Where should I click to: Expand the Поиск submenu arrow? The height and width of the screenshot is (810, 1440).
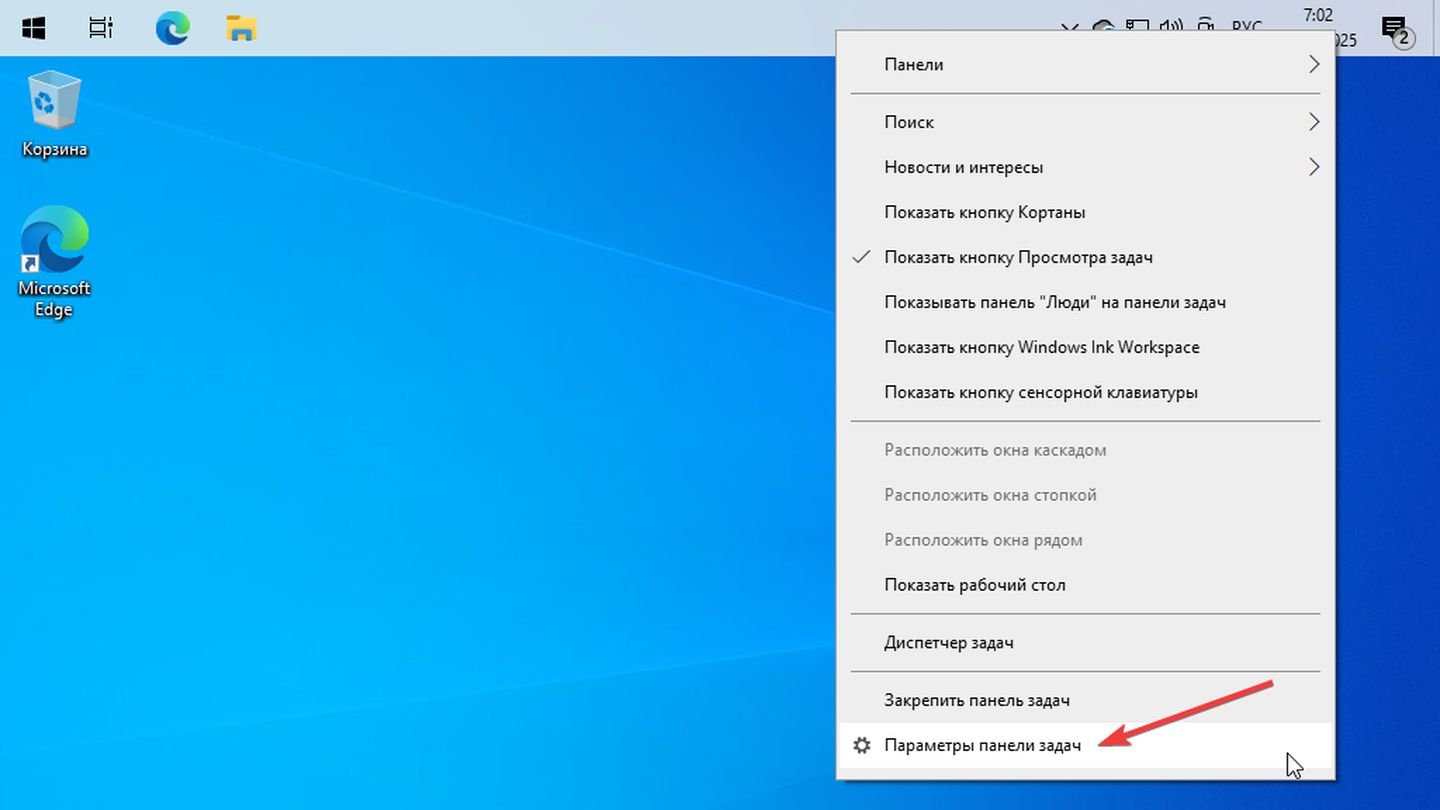coord(1313,122)
